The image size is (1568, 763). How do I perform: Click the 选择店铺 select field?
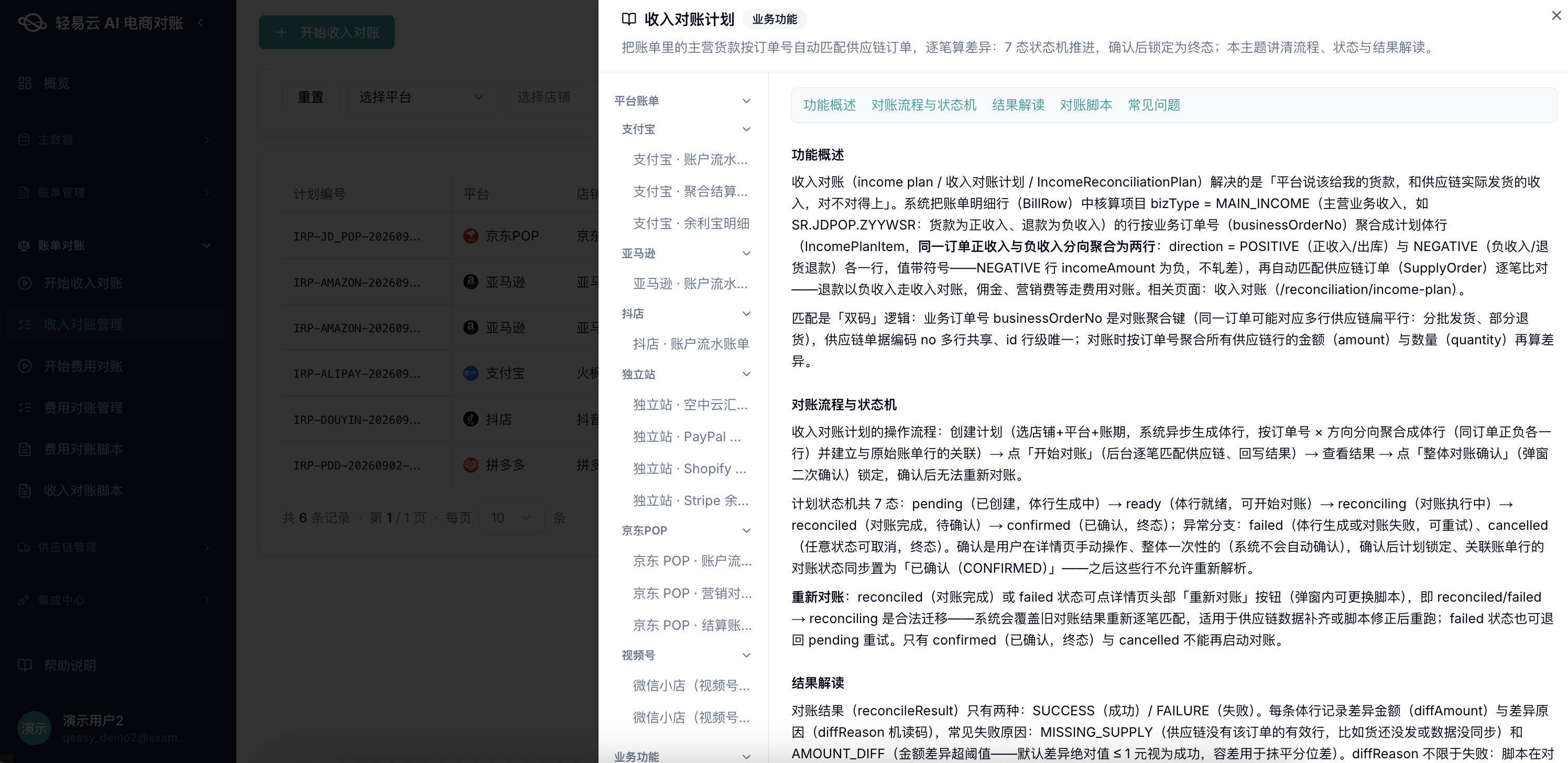551,97
